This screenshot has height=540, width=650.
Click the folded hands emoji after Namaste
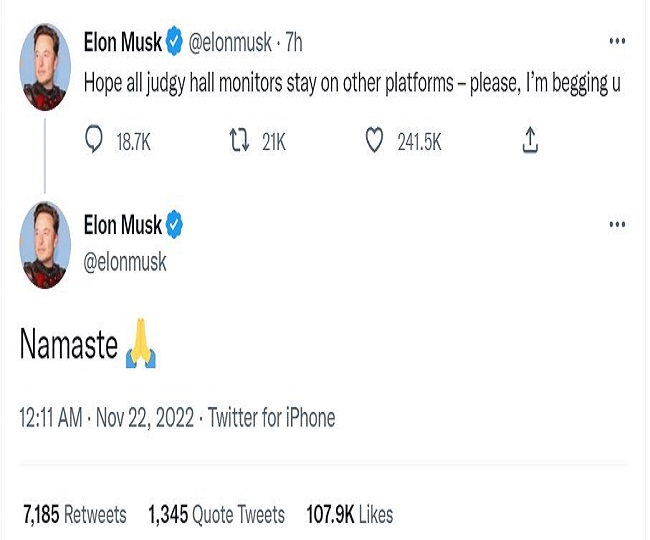coord(140,347)
